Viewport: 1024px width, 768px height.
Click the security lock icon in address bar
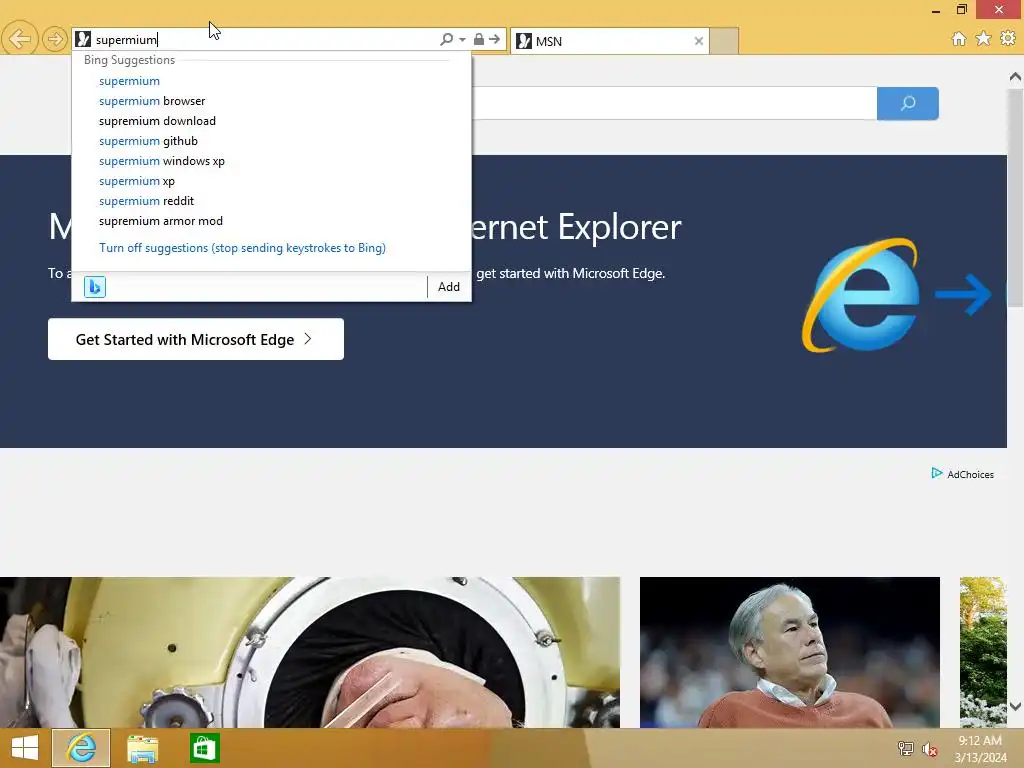tap(479, 39)
